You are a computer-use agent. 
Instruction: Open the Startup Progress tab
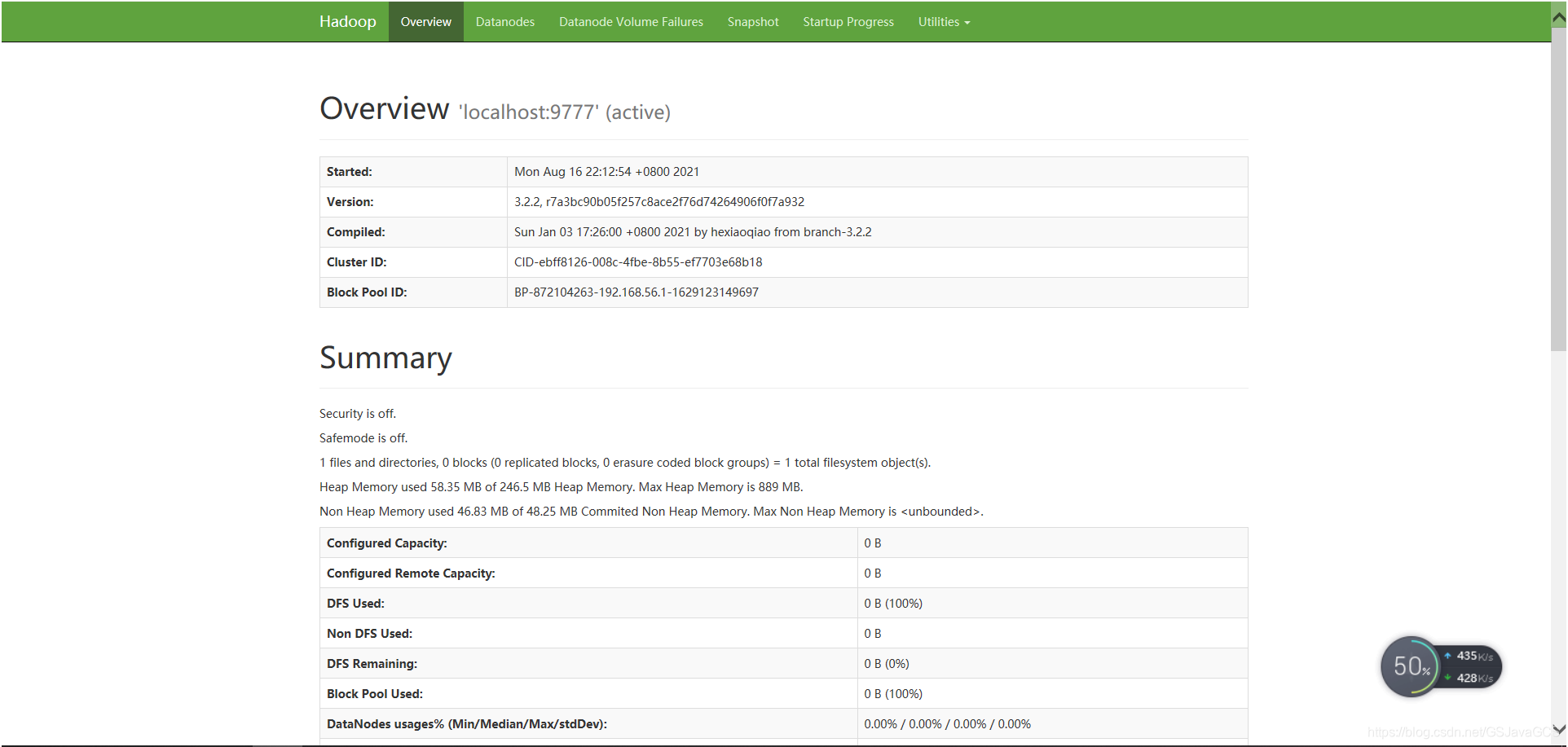848,22
